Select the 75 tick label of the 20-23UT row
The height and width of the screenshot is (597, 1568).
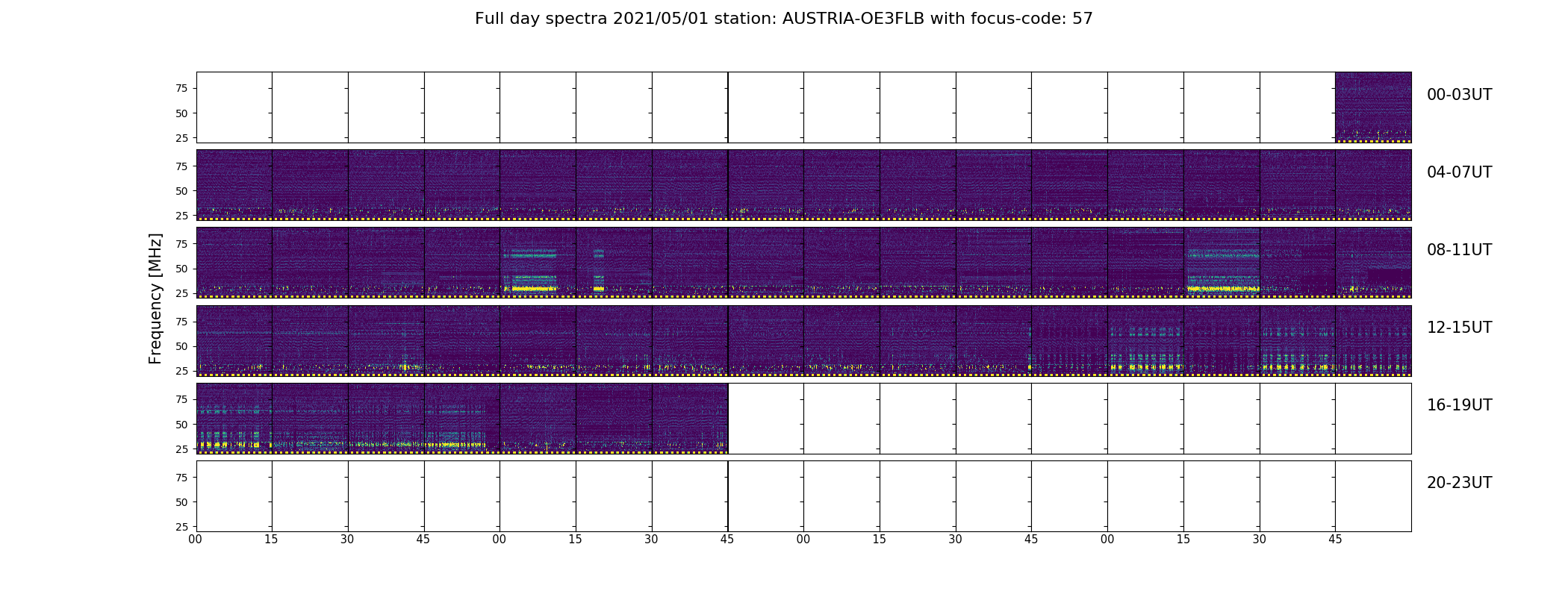point(181,478)
